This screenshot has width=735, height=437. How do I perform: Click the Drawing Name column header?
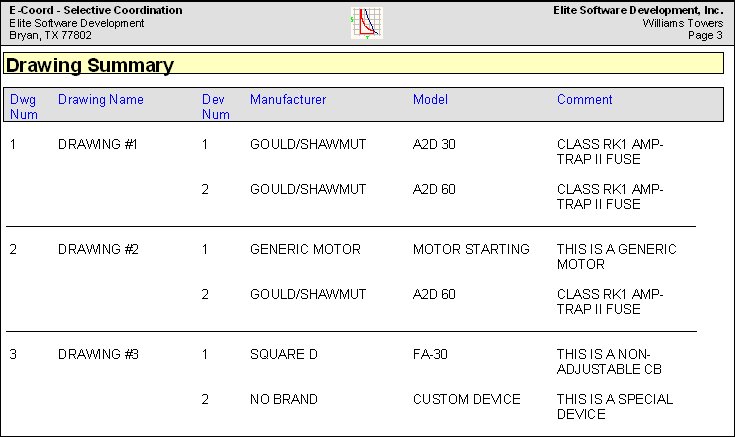click(x=100, y=99)
